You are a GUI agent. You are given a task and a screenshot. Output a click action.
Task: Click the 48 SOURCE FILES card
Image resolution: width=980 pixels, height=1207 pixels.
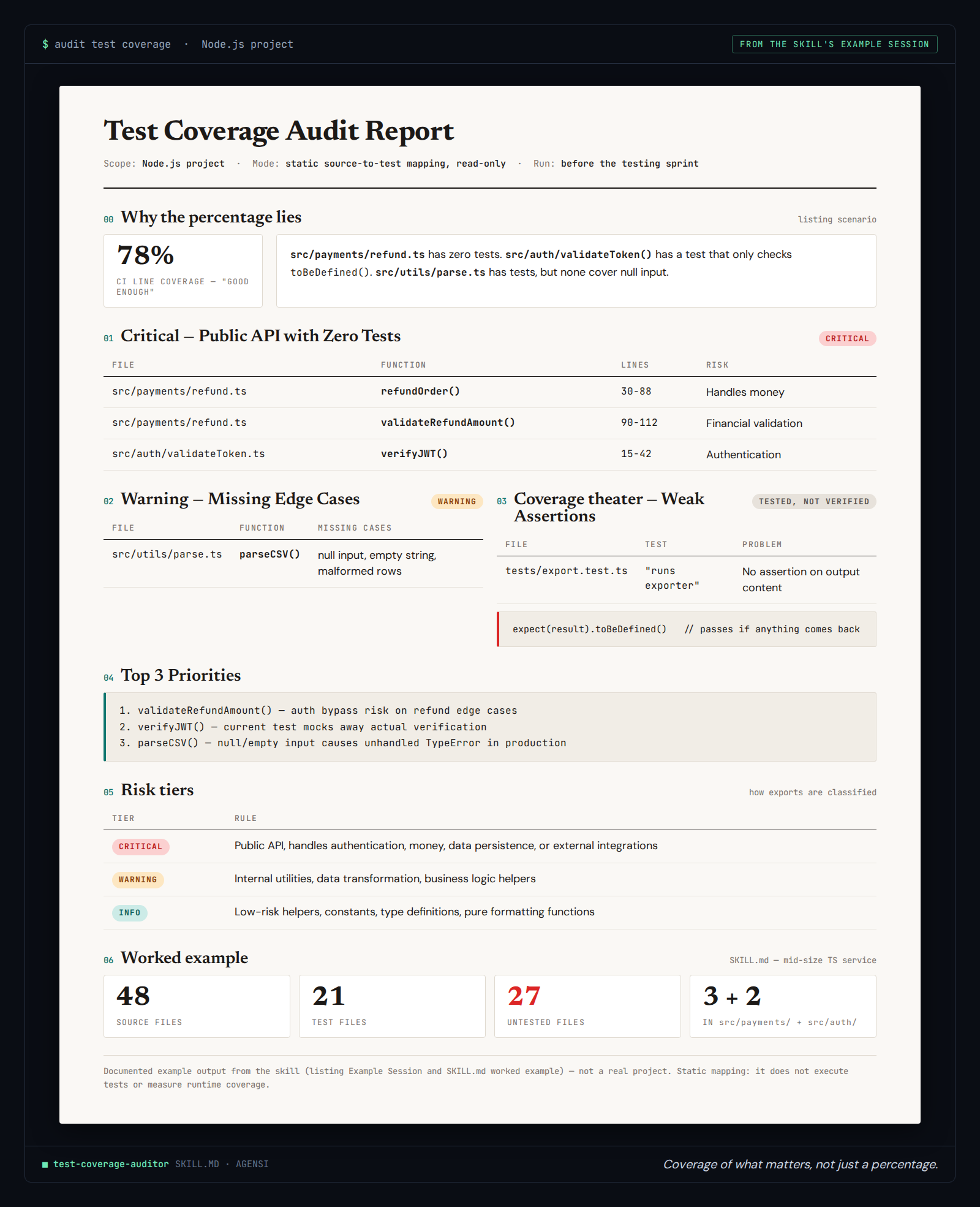coord(197,1007)
